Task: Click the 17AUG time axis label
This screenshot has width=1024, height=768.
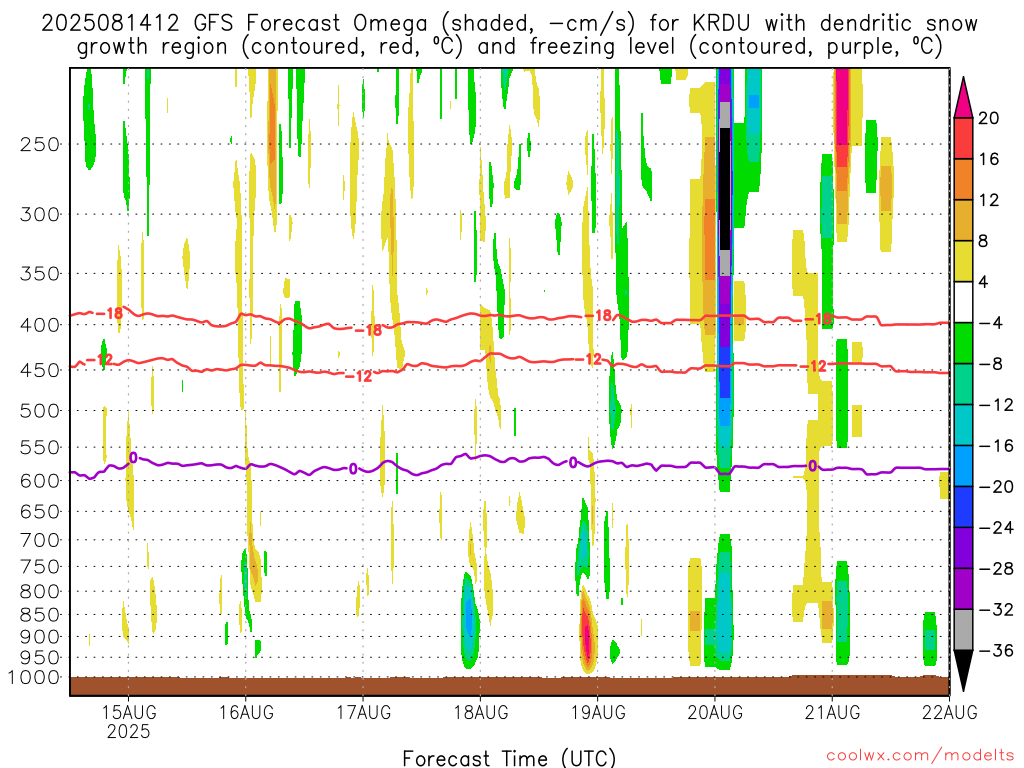Action: click(364, 712)
